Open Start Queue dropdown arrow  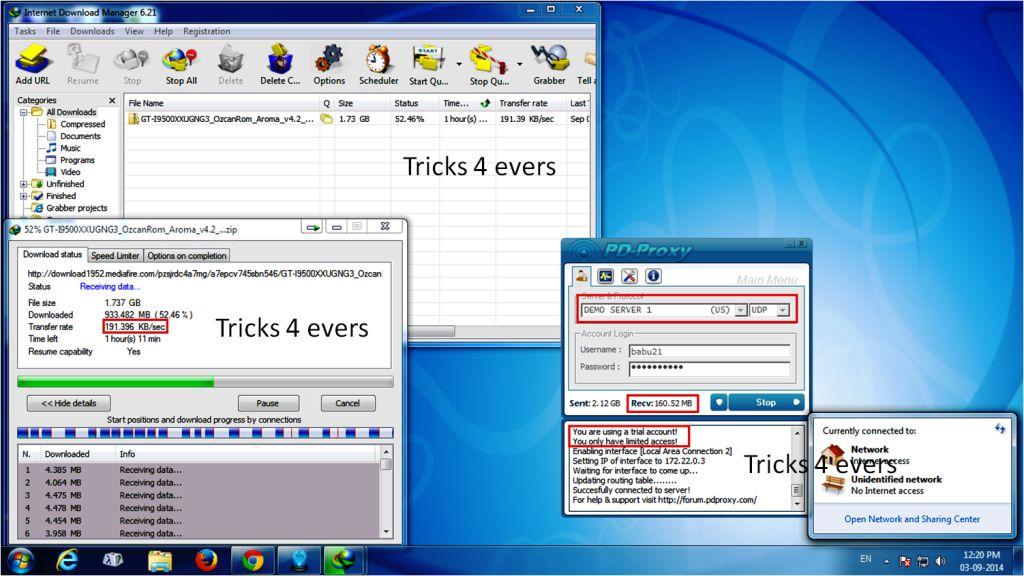click(459, 64)
